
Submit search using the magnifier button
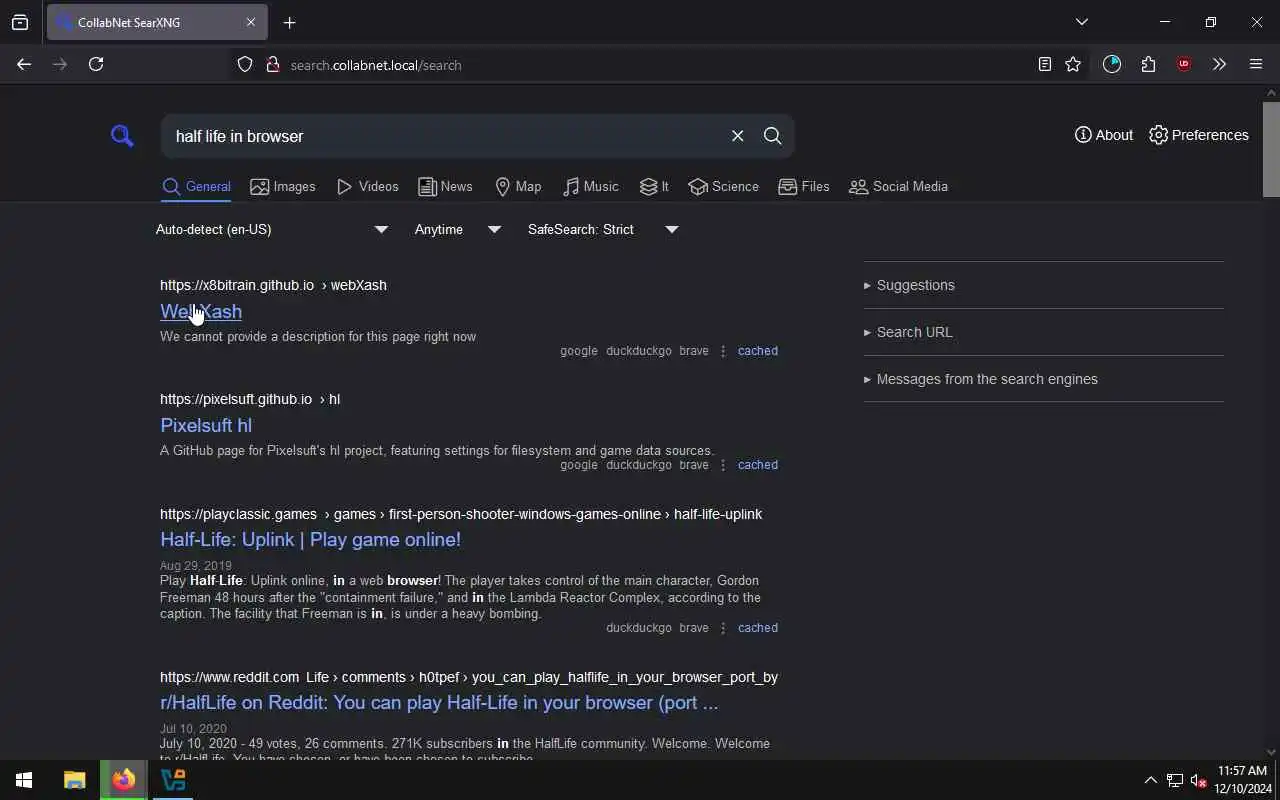(x=772, y=136)
